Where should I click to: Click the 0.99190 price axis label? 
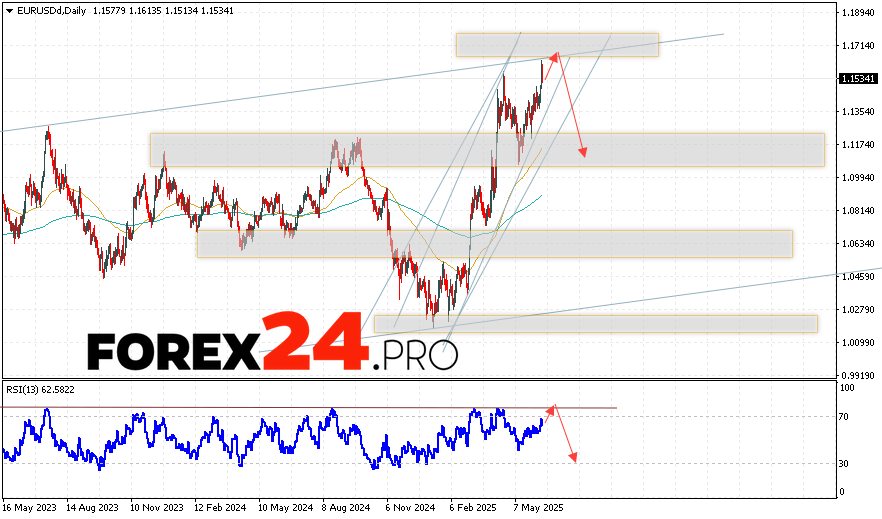(x=859, y=375)
